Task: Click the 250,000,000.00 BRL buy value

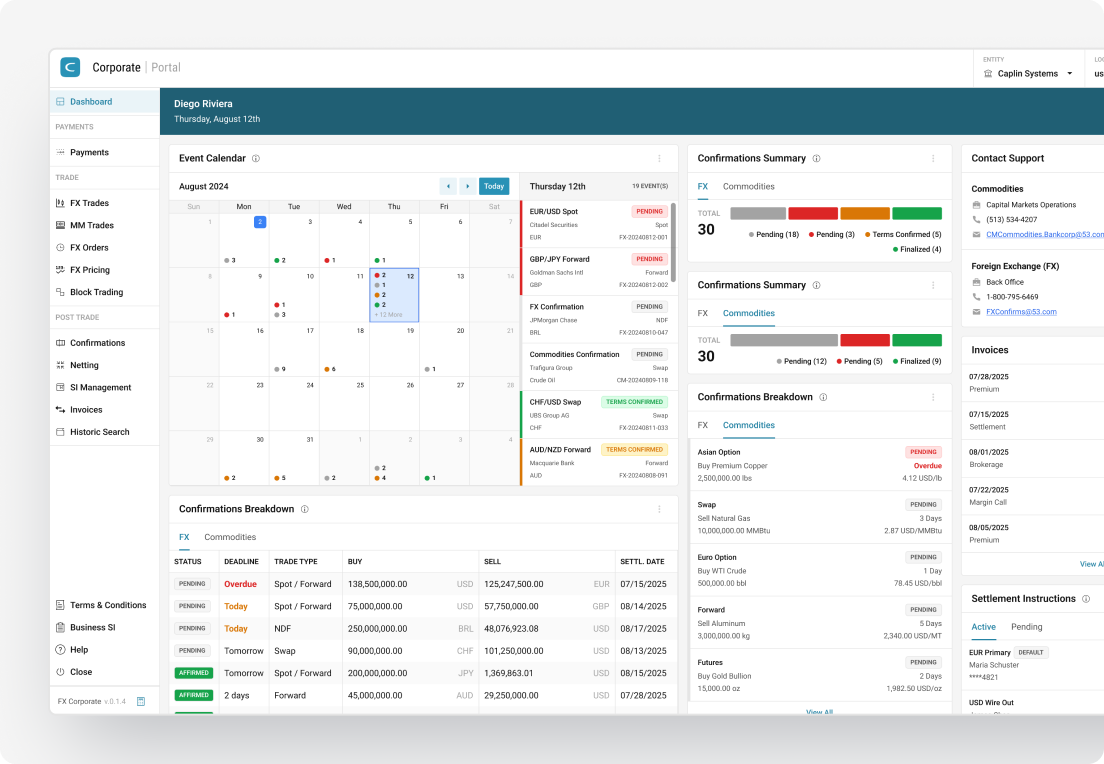Action: coord(377,629)
